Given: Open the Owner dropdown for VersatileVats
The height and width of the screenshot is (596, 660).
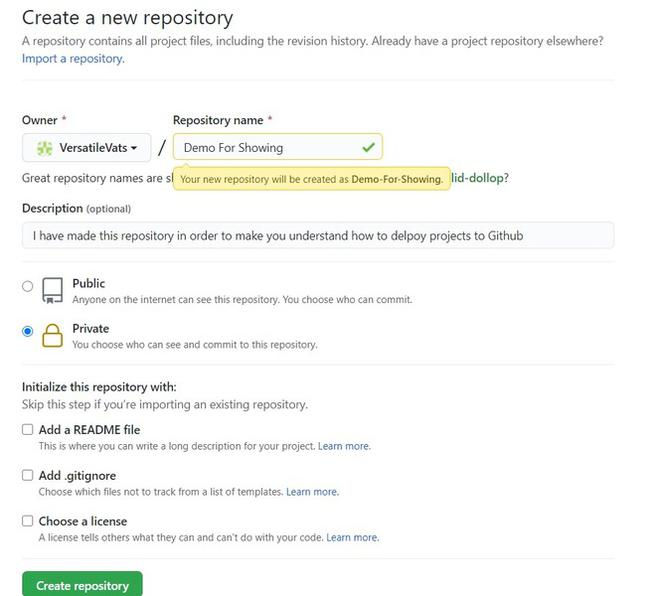Looking at the screenshot, I should 86,148.
